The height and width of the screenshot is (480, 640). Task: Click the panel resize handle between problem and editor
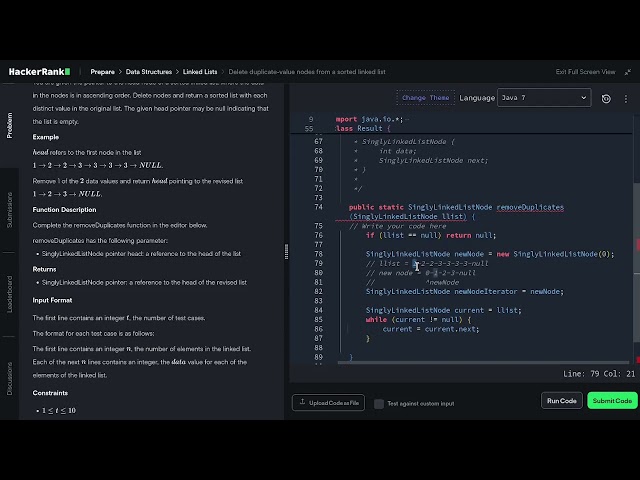click(286, 251)
